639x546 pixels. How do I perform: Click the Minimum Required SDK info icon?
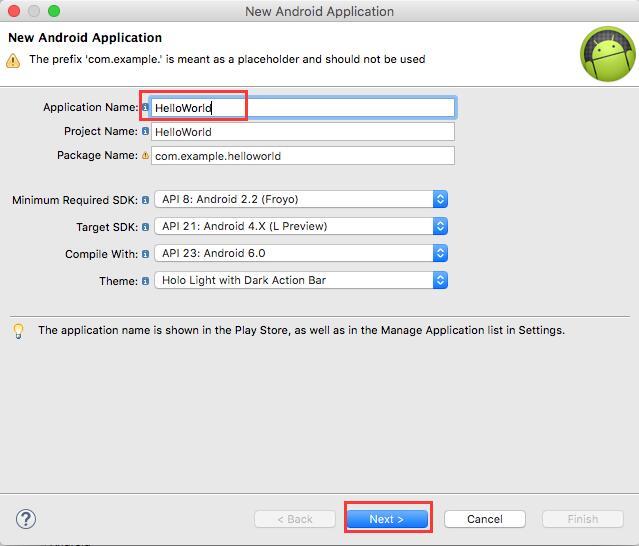click(145, 200)
